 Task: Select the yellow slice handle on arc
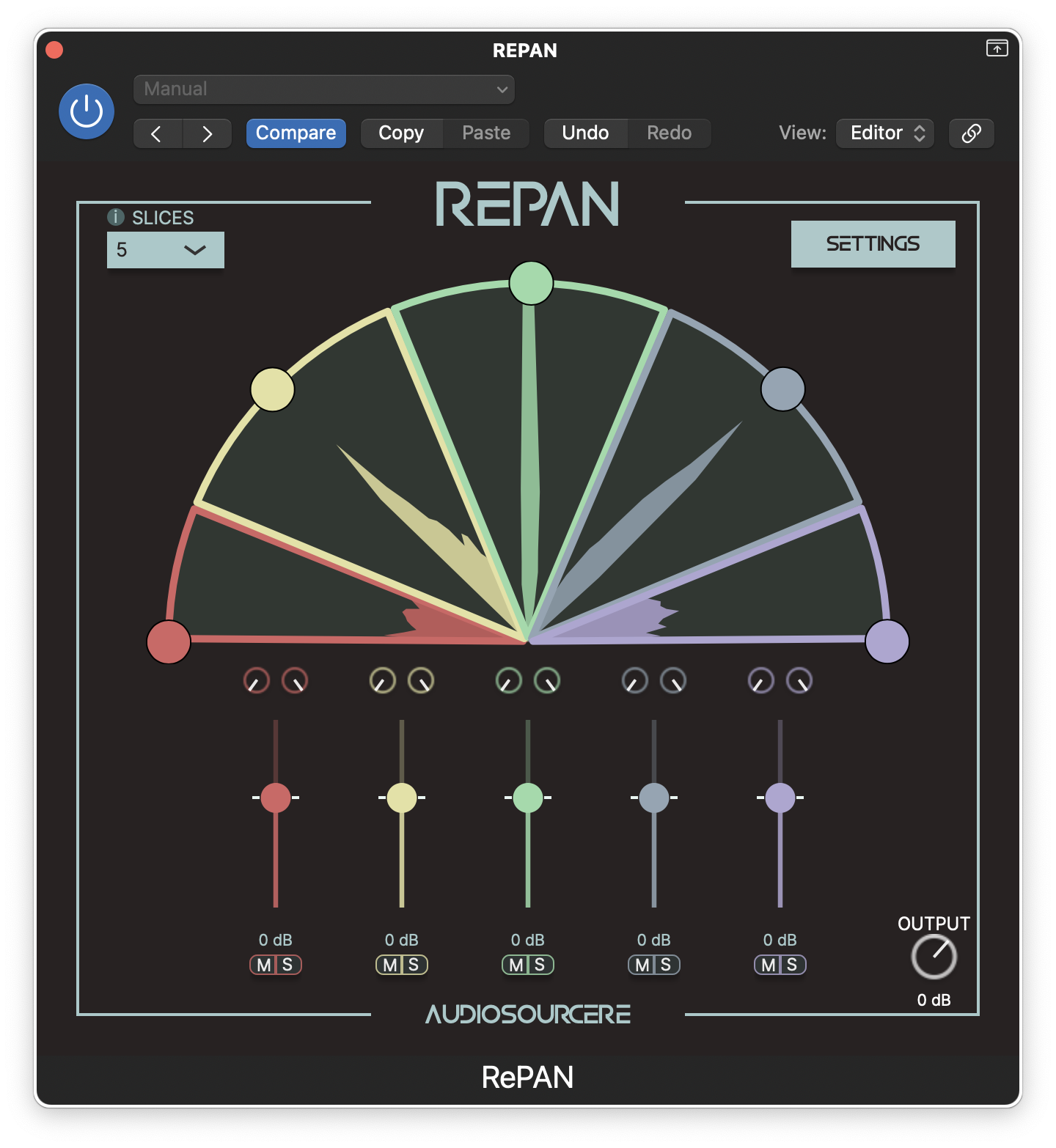(x=273, y=389)
